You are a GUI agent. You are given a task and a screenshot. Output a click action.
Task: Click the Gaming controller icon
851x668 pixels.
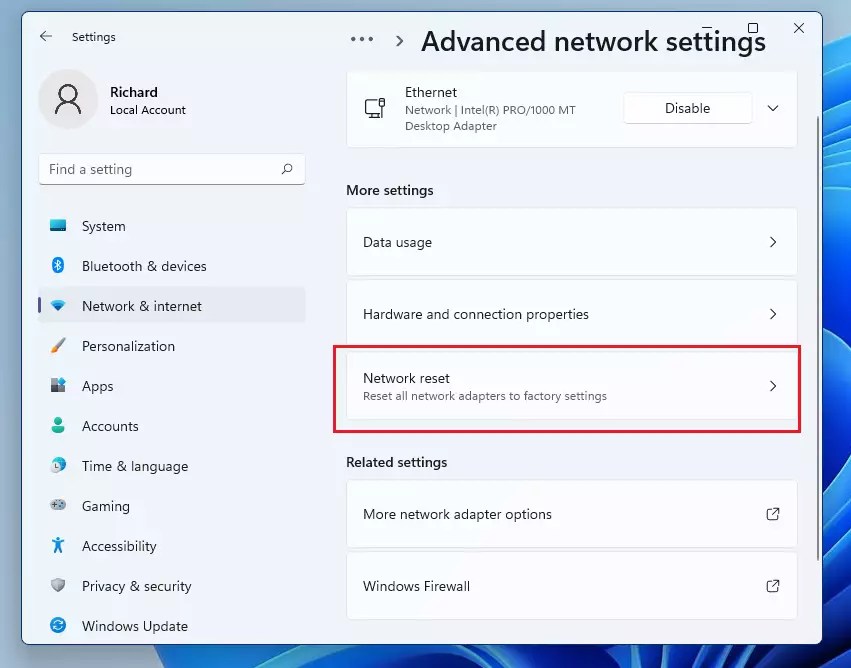[60, 506]
